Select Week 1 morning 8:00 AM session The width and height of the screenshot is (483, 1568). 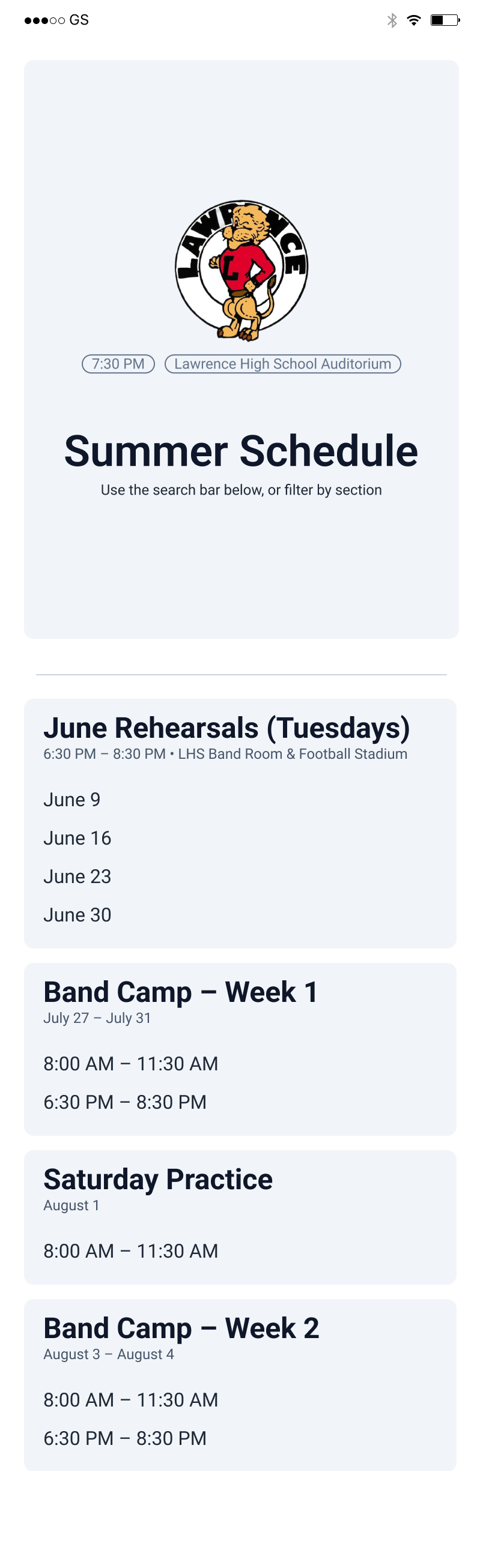(130, 1063)
